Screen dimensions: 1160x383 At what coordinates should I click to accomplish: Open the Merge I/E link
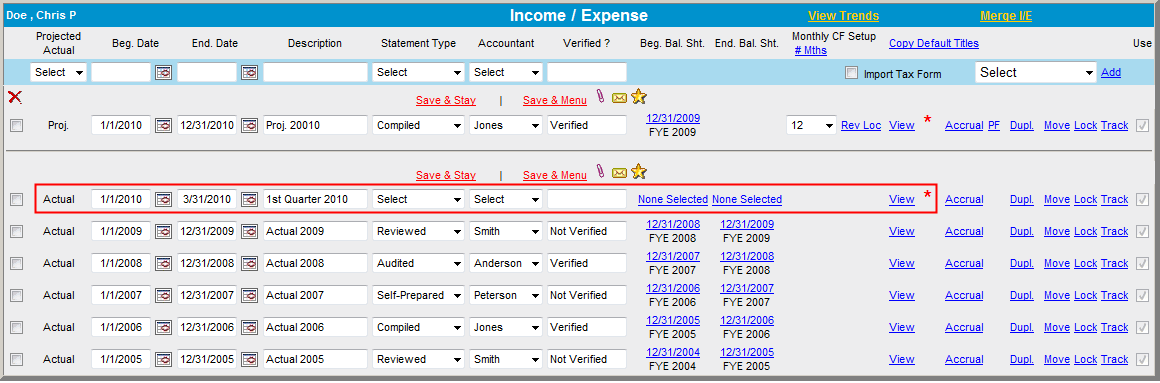click(1006, 16)
